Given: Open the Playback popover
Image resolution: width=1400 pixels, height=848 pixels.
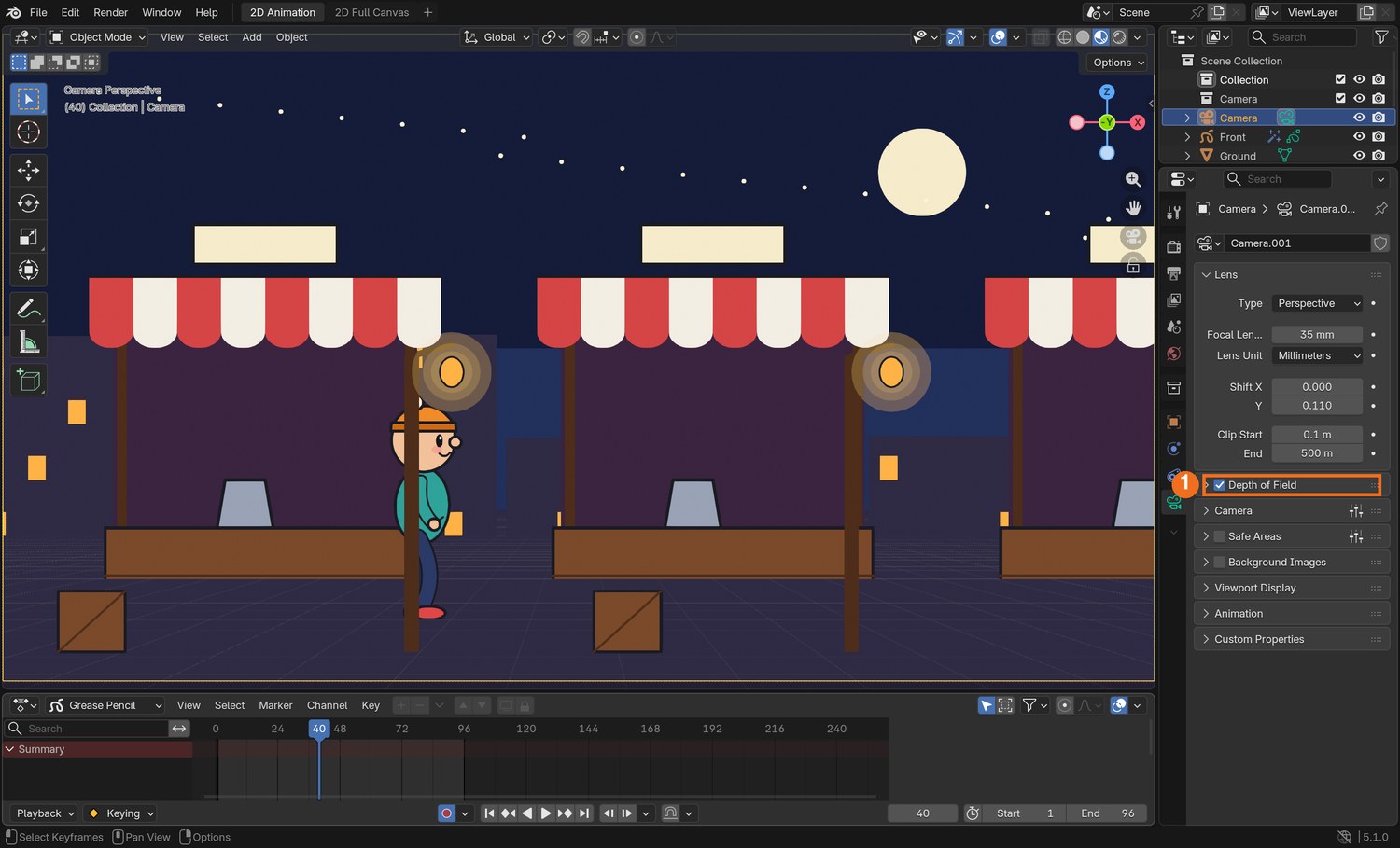Looking at the screenshot, I should 44,813.
